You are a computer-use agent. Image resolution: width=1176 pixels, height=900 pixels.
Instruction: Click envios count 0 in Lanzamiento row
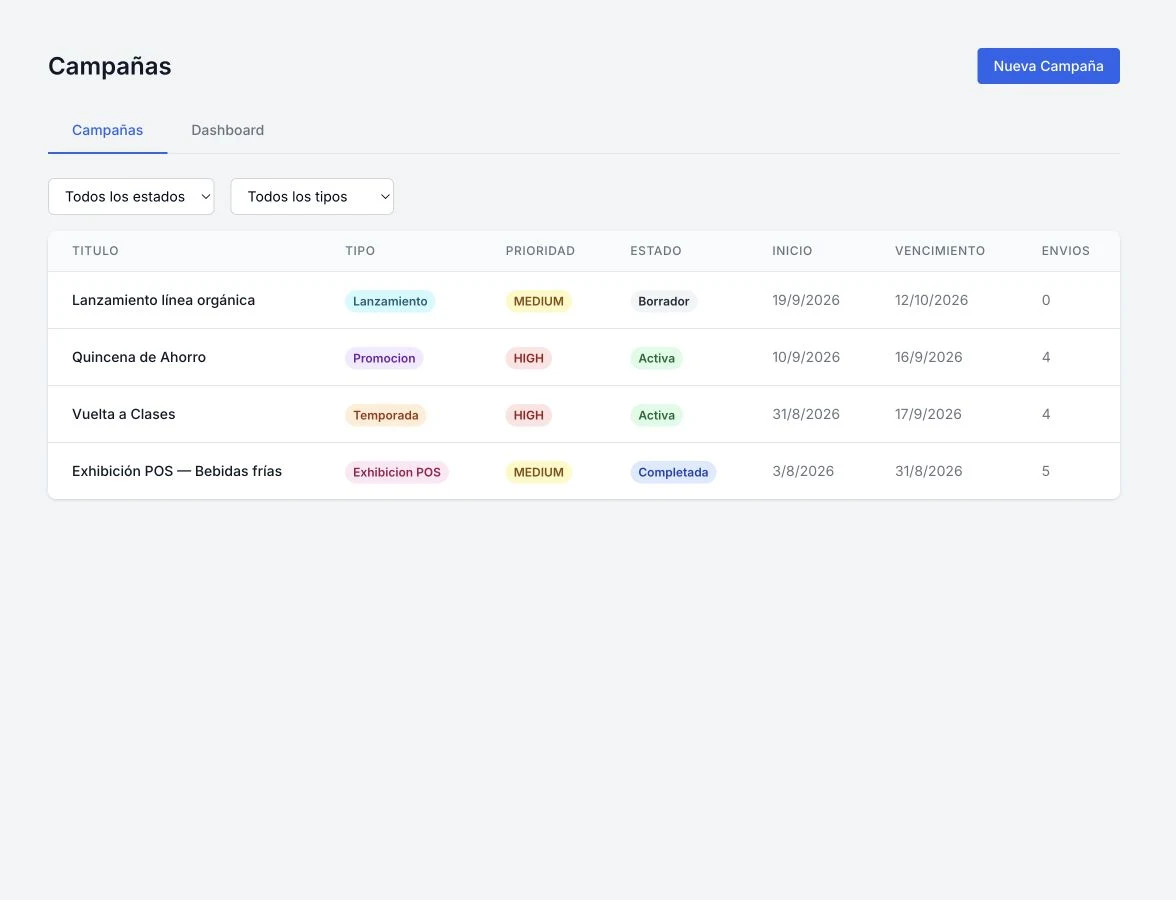(x=1046, y=300)
